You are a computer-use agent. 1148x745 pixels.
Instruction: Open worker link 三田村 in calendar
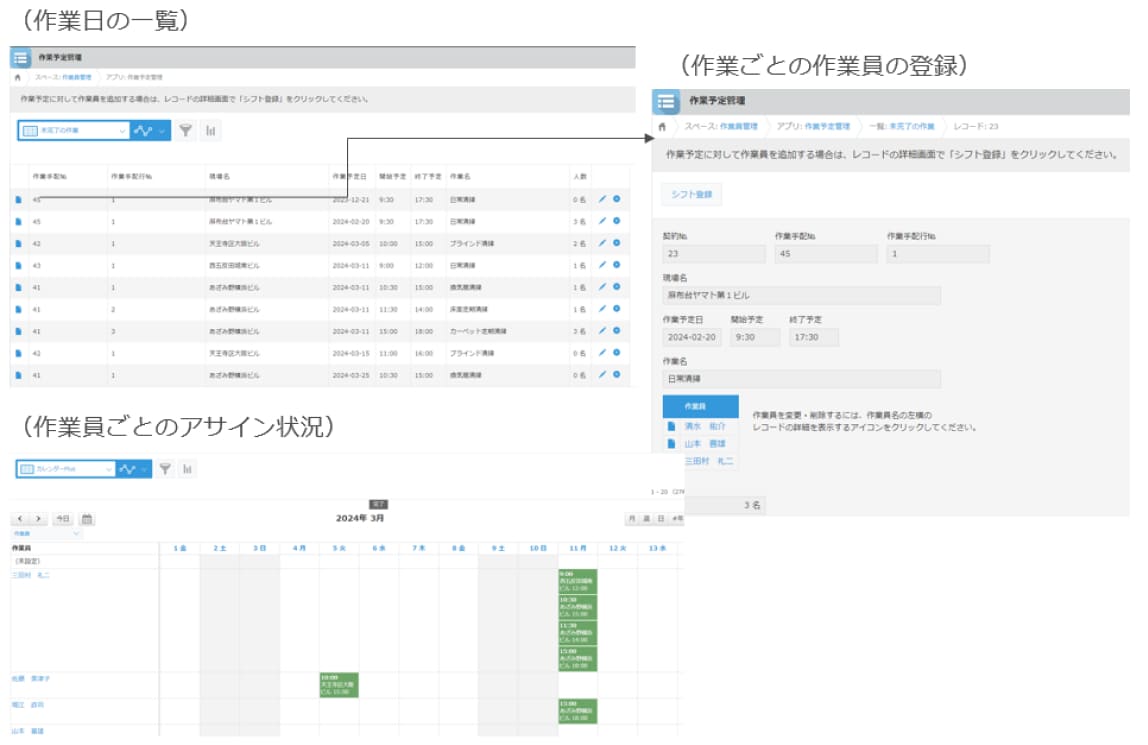coord(31,575)
